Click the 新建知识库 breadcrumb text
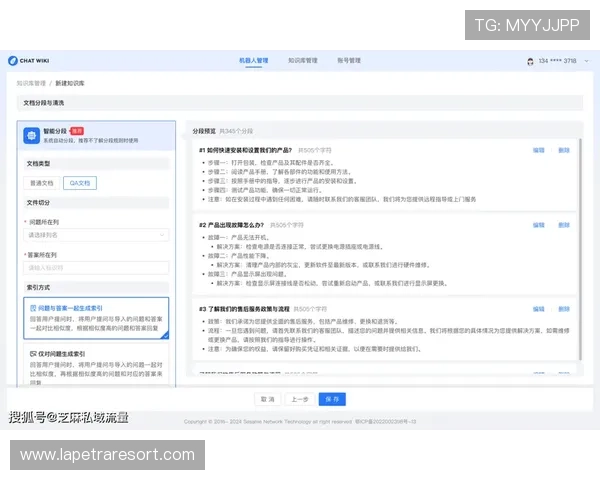Viewport: 600px width, 480px height. coord(70,83)
